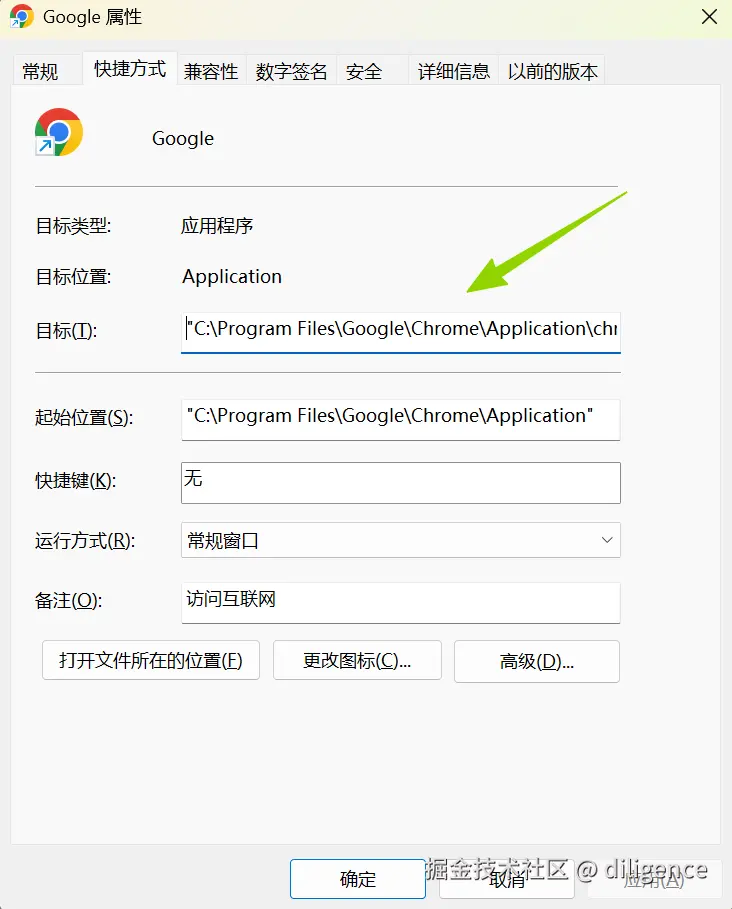Click the Chrome icon in title bar
This screenshot has height=909, width=732.
(x=21, y=16)
